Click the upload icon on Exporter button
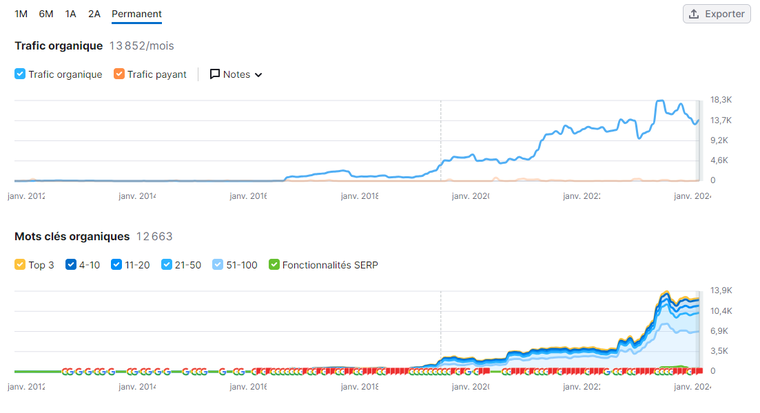 click(694, 14)
